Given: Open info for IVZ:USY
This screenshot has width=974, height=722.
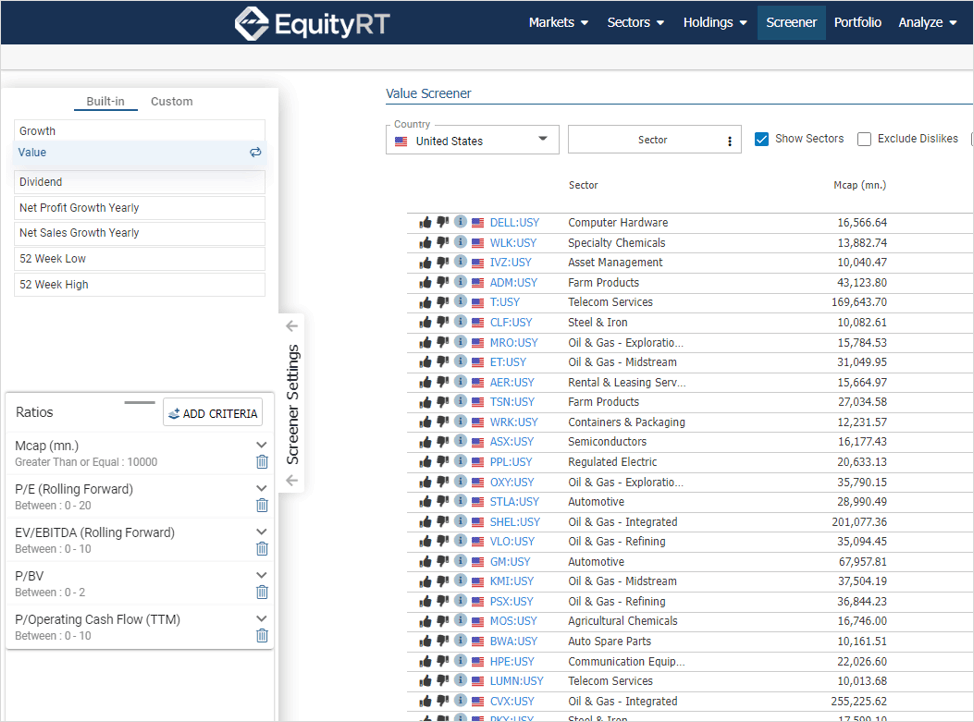Looking at the screenshot, I should [x=460, y=262].
